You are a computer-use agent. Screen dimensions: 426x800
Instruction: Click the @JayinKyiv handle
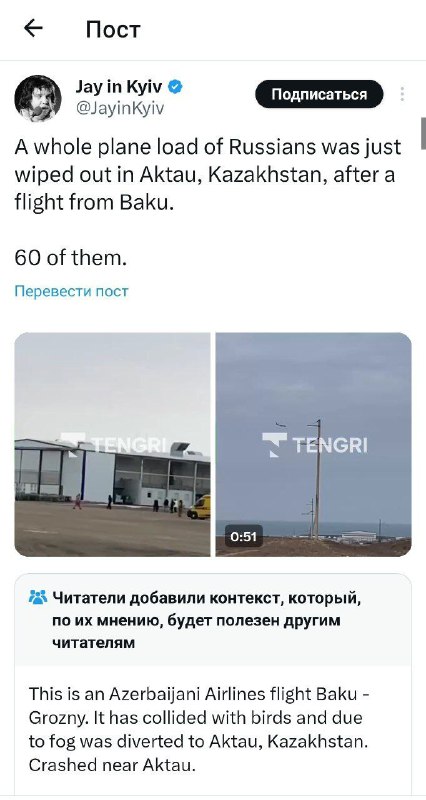tap(119, 109)
